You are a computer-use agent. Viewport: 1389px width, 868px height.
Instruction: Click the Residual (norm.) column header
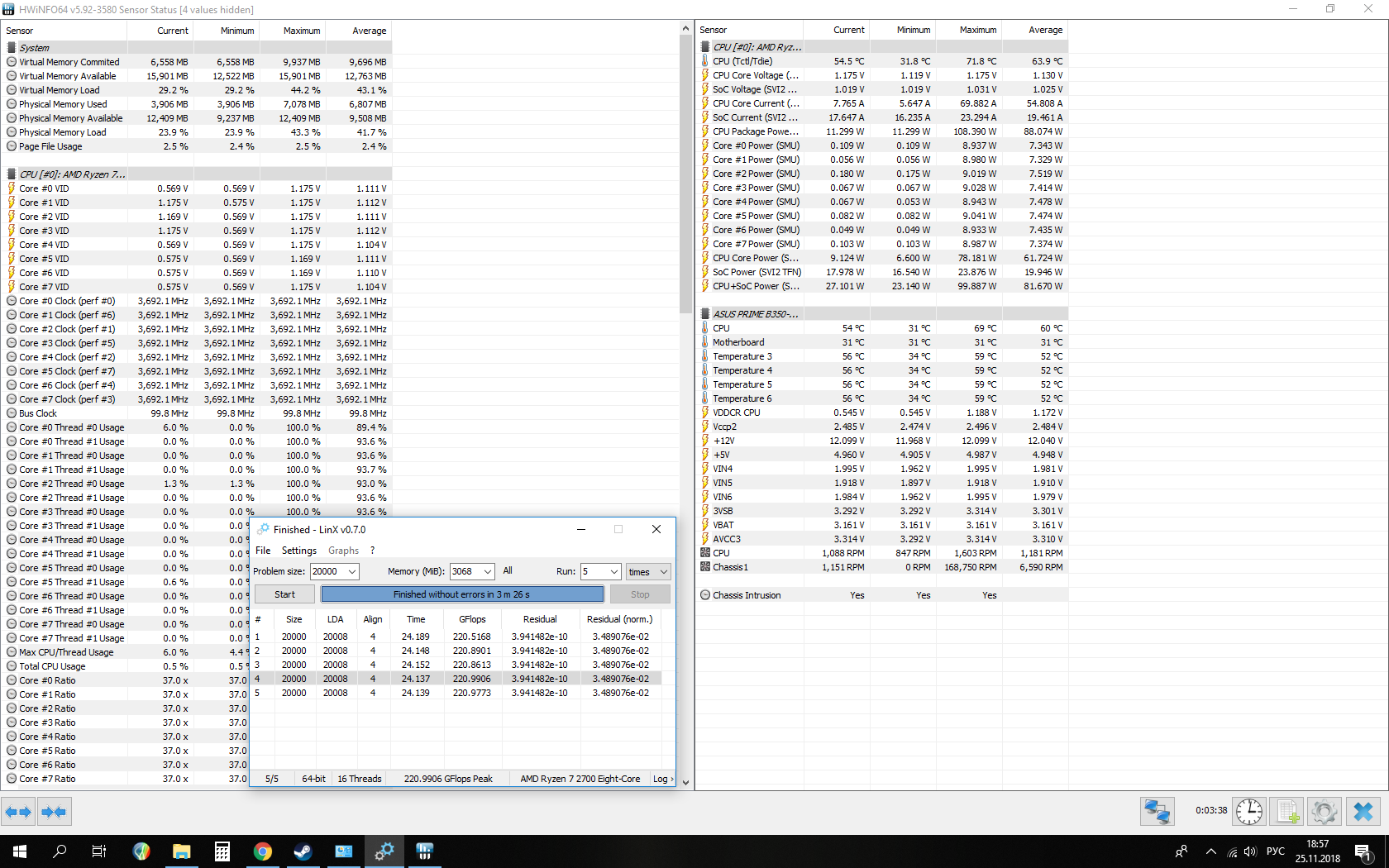click(619, 619)
